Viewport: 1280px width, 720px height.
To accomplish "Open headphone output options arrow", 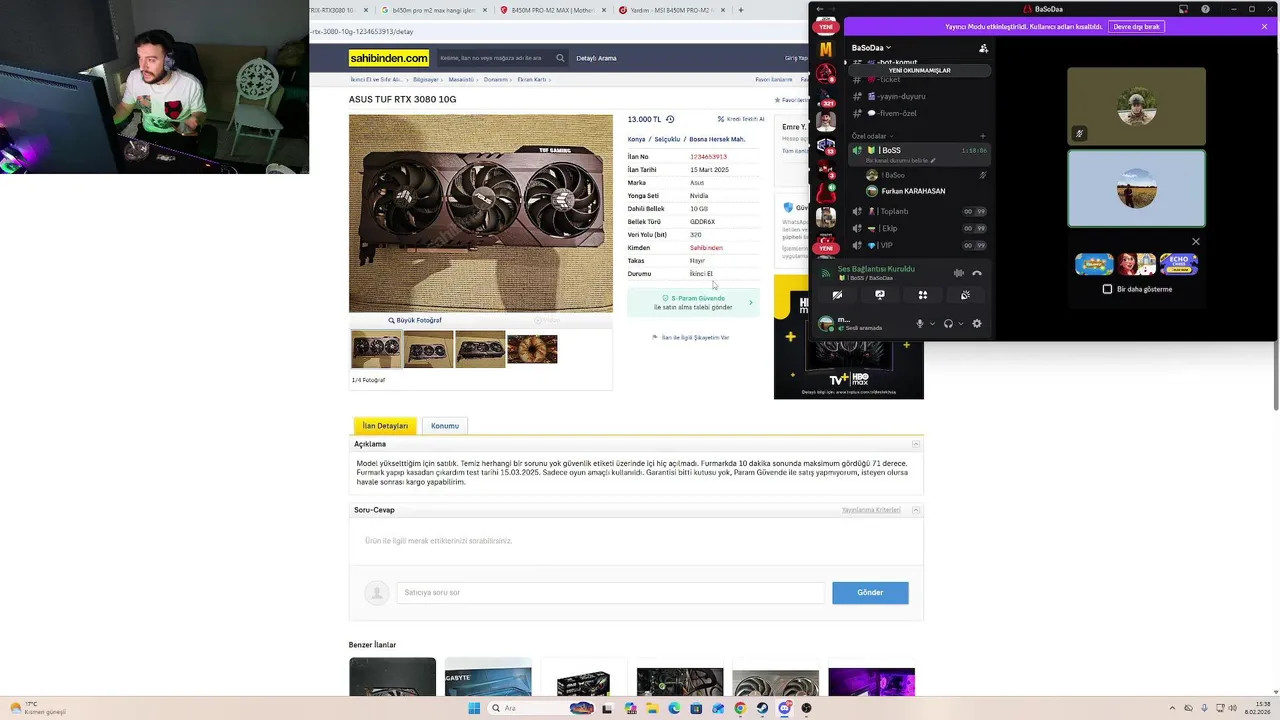I will coord(961,323).
